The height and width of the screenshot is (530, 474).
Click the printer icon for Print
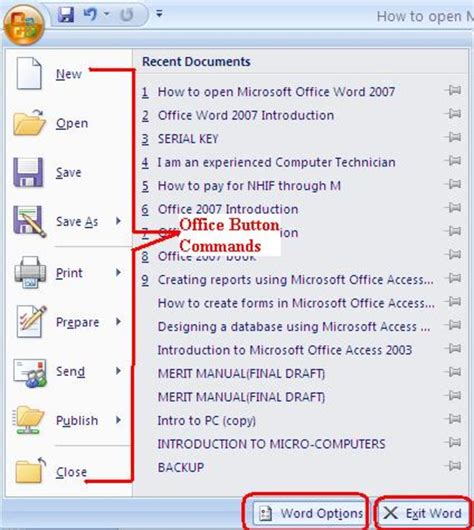tap(30, 272)
